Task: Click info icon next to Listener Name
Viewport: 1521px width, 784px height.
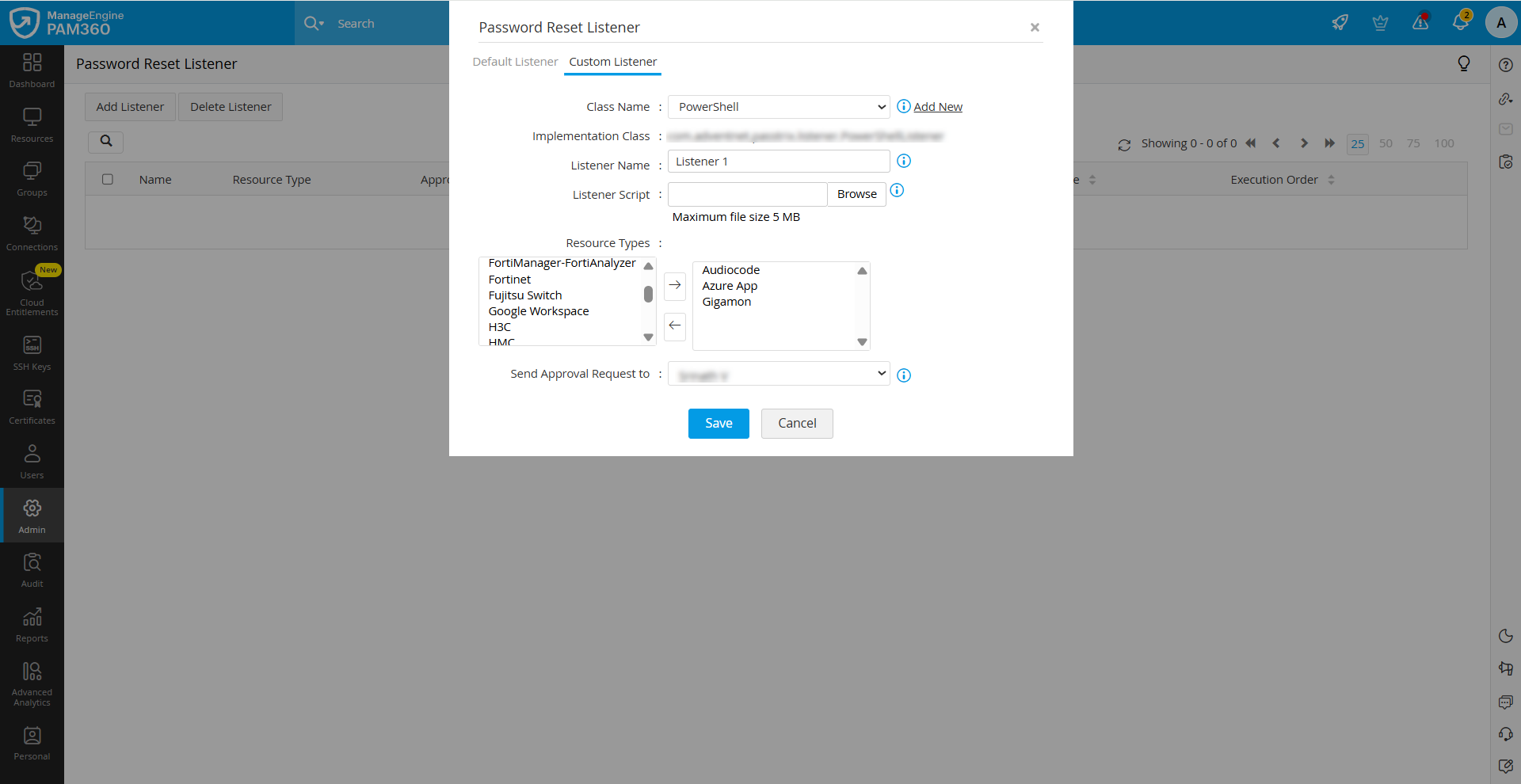Action: (904, 162)
